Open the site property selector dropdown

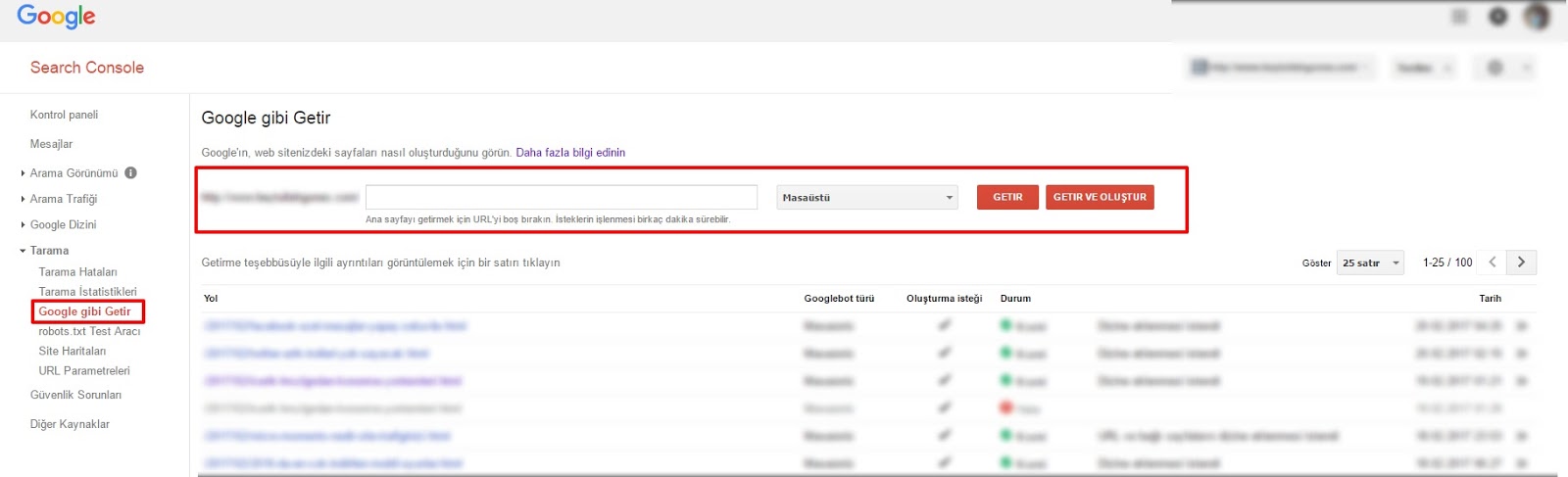click(x=1282, y=68)
